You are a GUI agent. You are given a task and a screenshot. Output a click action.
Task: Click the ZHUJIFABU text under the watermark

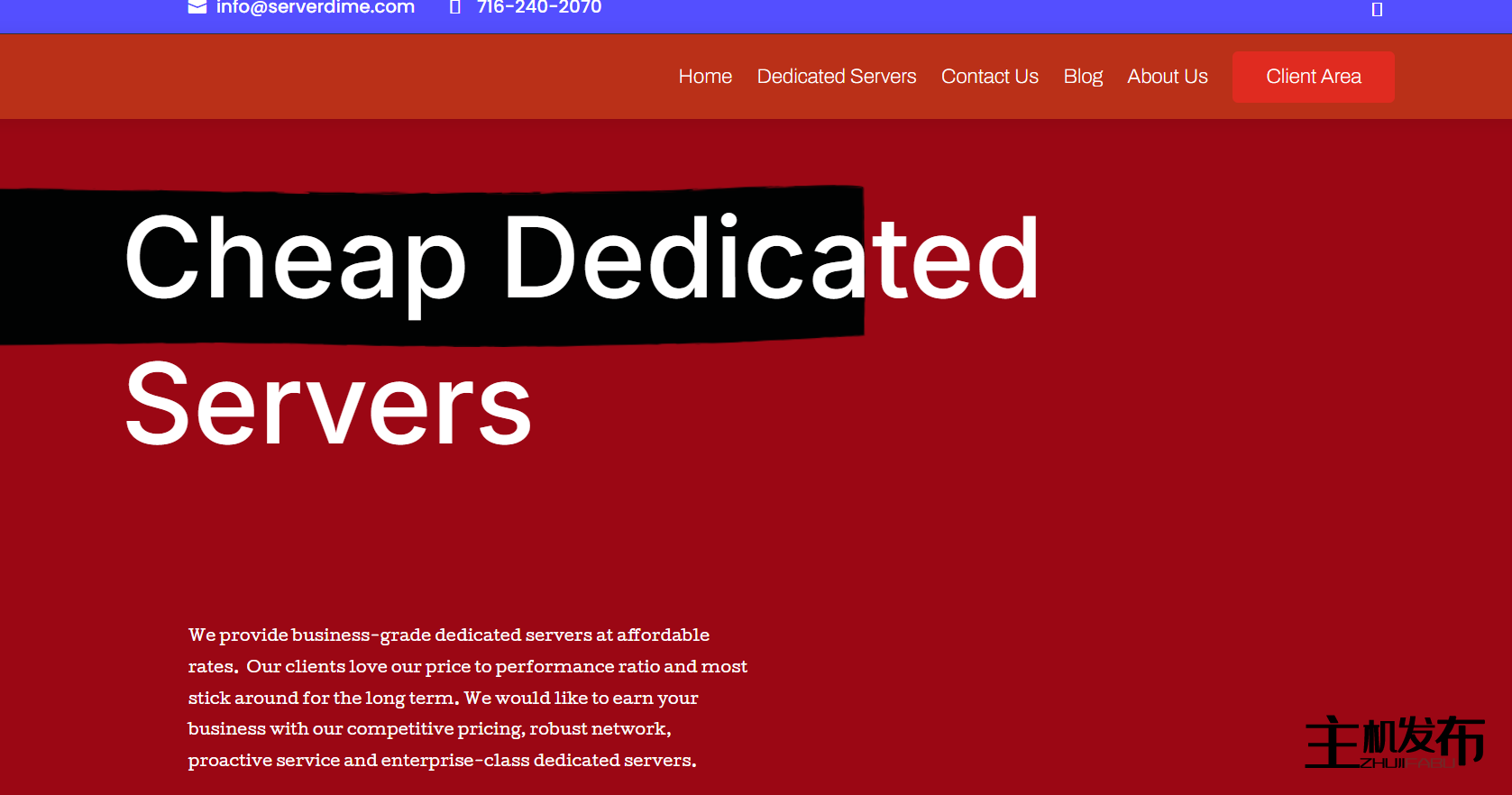click(x=1405, y=763)
